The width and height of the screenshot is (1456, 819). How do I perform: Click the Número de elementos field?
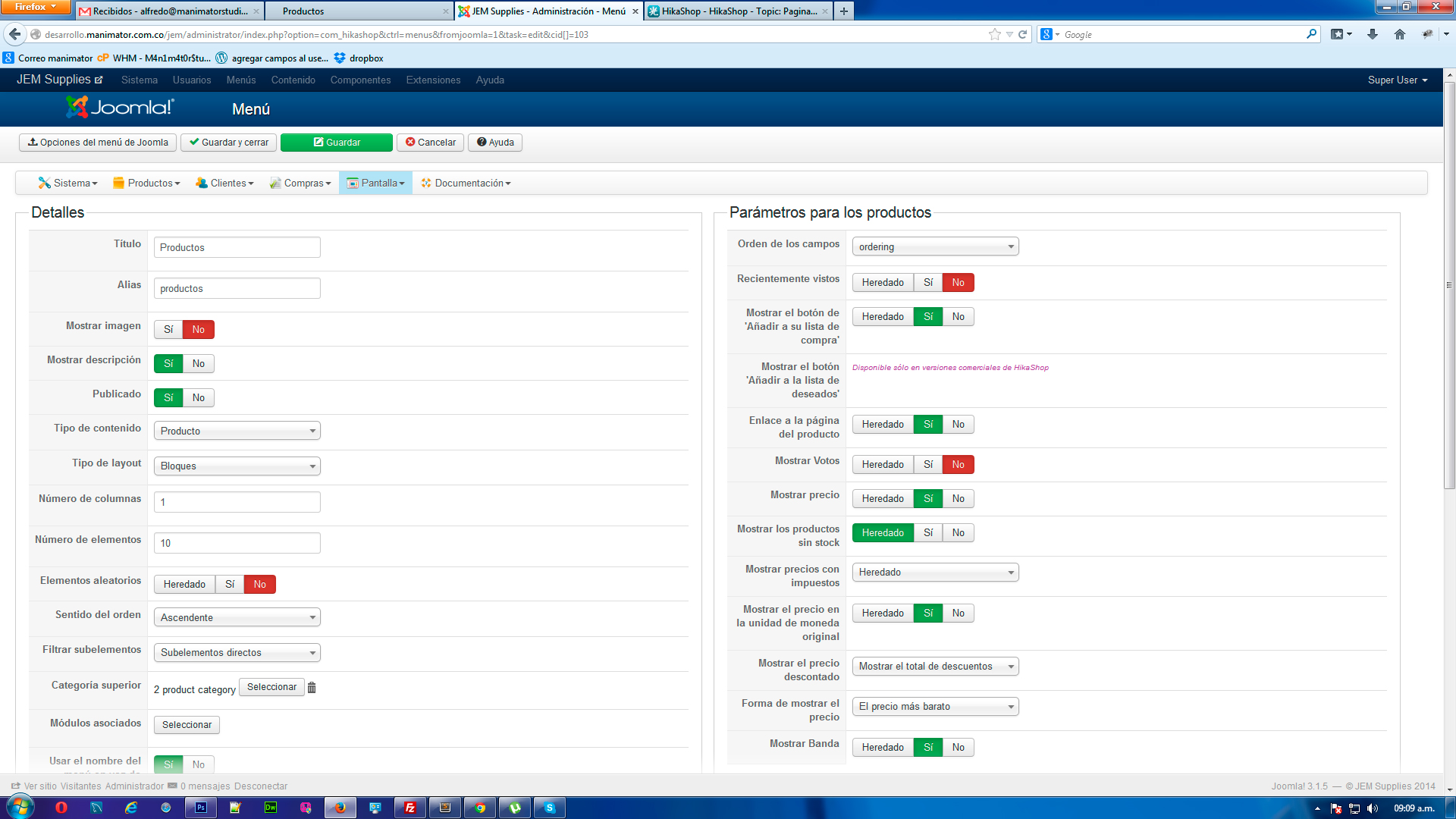tap(237, 543)
